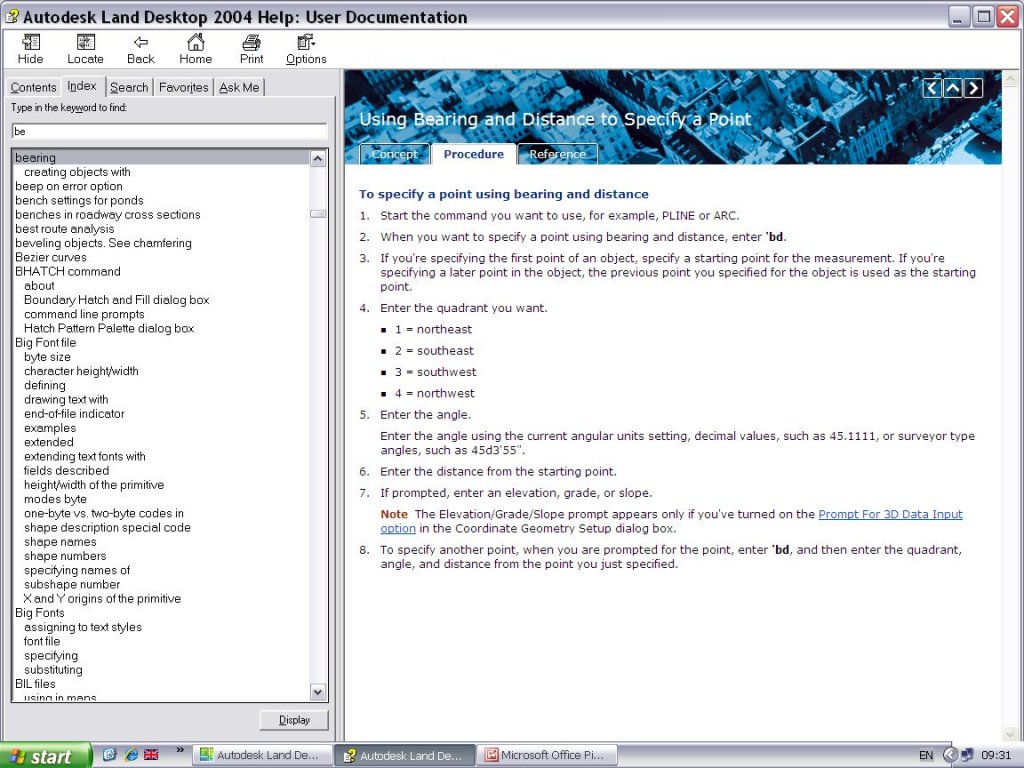Switch to the Contents tab
The width and height of the screenshot is (1024, 768).
click(x=33, y=88)
